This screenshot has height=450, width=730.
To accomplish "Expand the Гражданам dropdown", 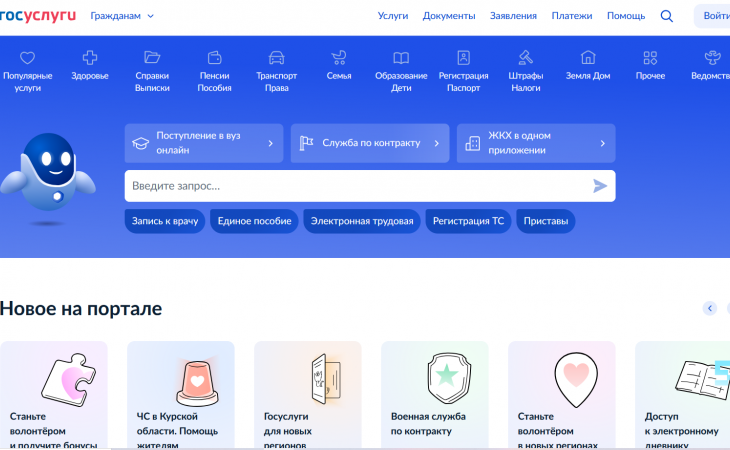I will tap(122, 16).
